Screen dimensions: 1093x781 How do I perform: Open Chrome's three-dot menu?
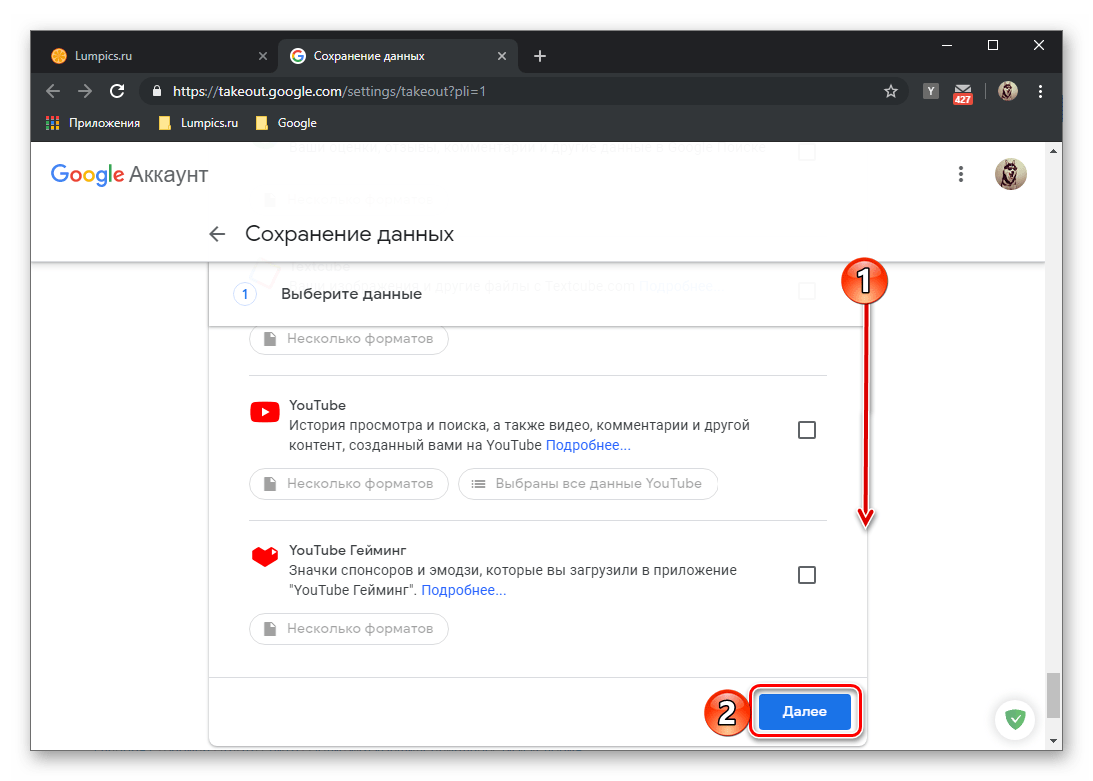click(x=1041, y=91)
